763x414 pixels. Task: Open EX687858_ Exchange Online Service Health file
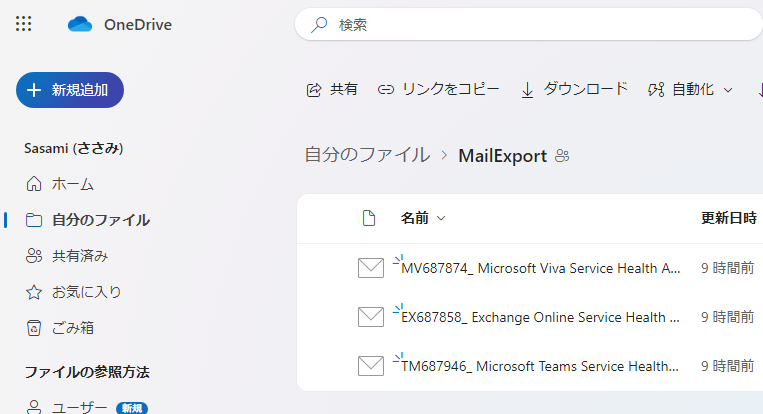tap(540, 317)
